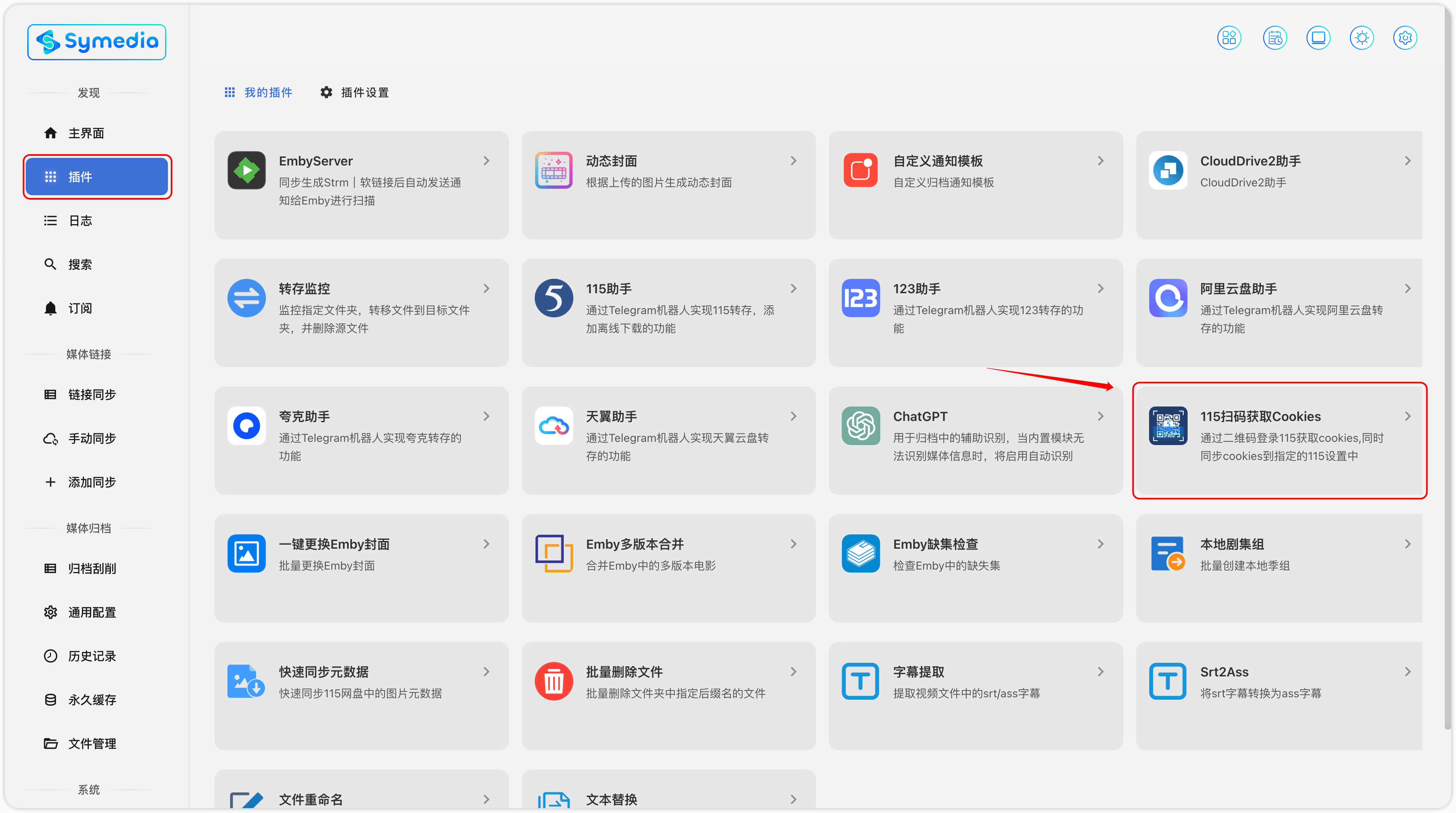Click the 阿里云盘助手 icon
Screen dimensions: 1456x813
1168,298
